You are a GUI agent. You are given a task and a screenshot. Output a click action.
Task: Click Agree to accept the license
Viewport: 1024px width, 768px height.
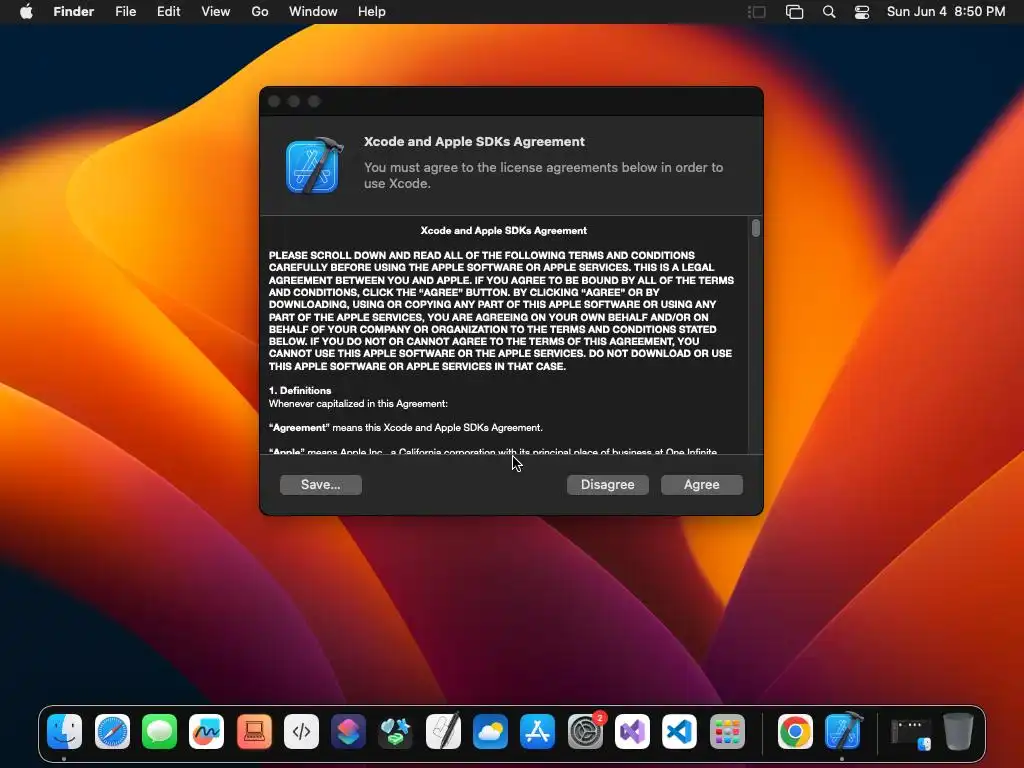click(701, 485)
